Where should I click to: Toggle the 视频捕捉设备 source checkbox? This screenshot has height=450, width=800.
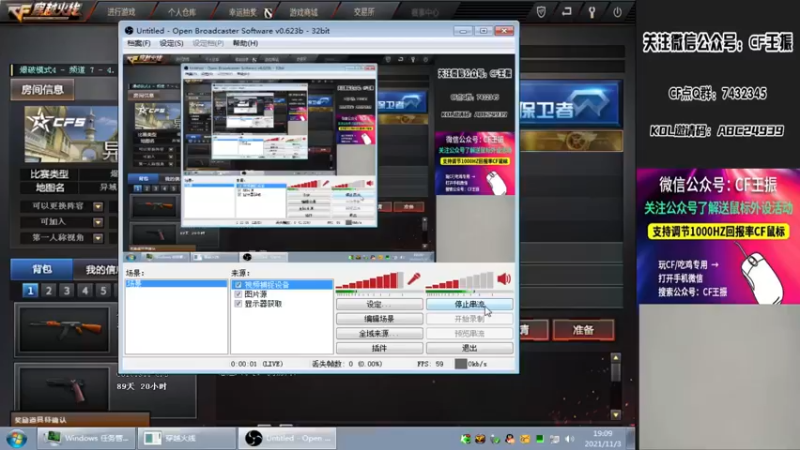coord(238,285)
